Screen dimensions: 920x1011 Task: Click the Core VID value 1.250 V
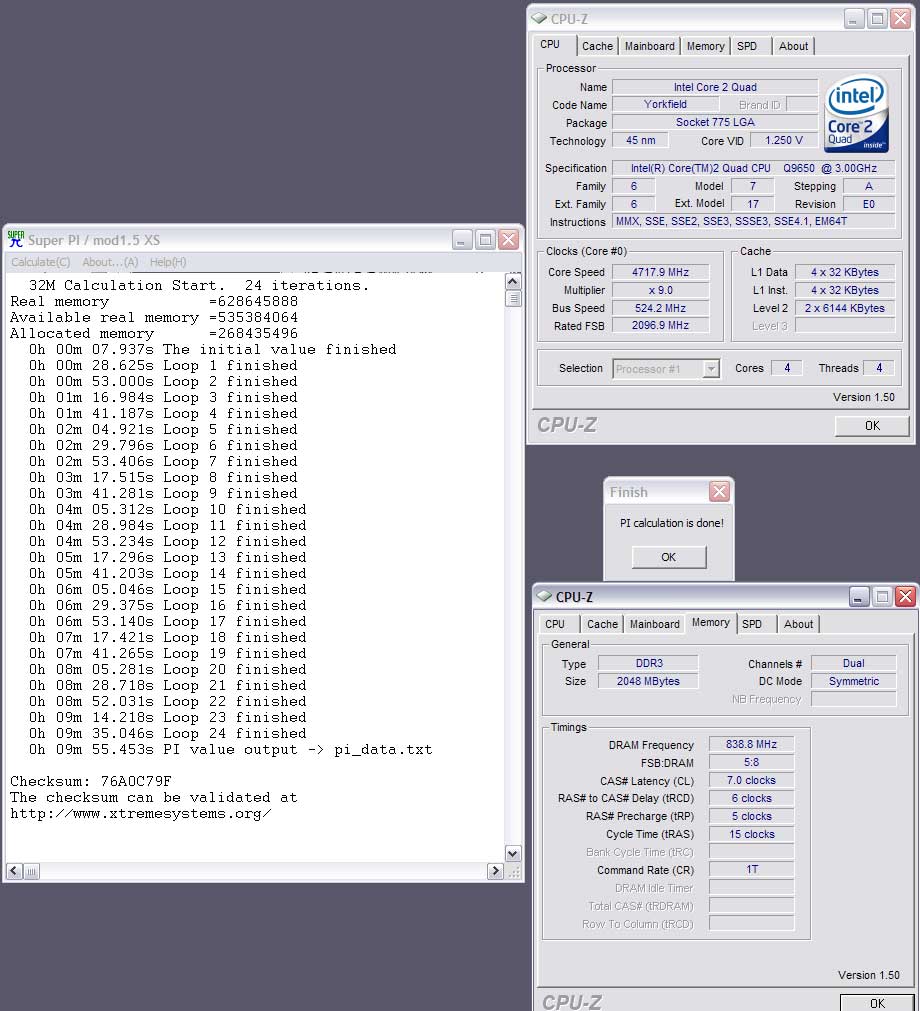(x=784, y=140)
